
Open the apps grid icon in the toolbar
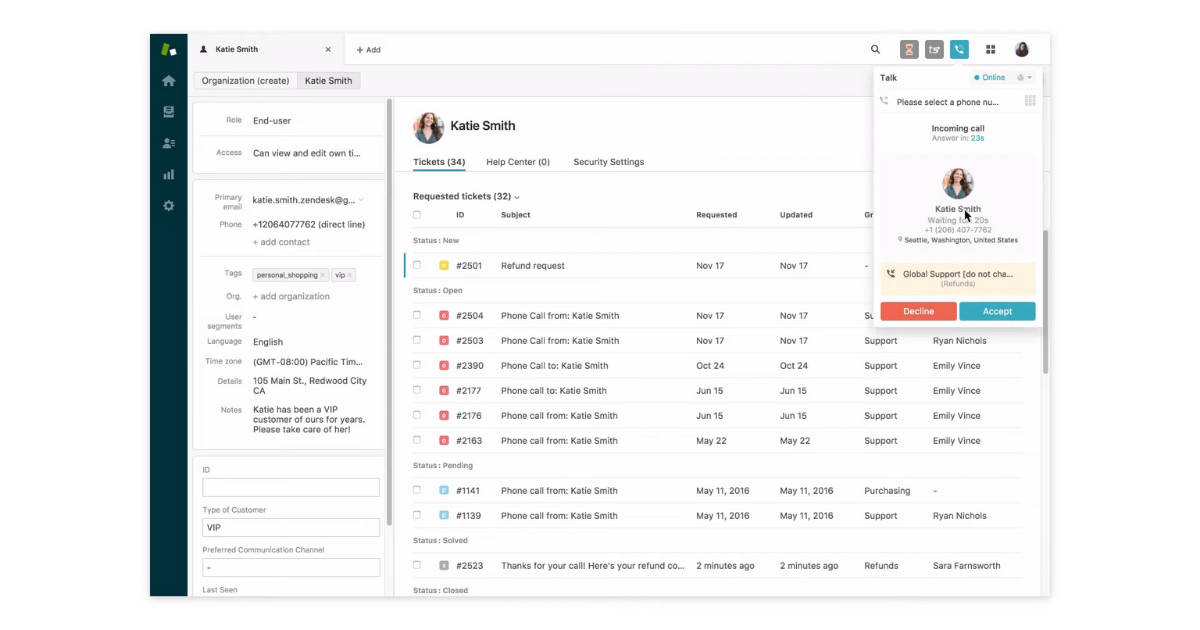991,48
